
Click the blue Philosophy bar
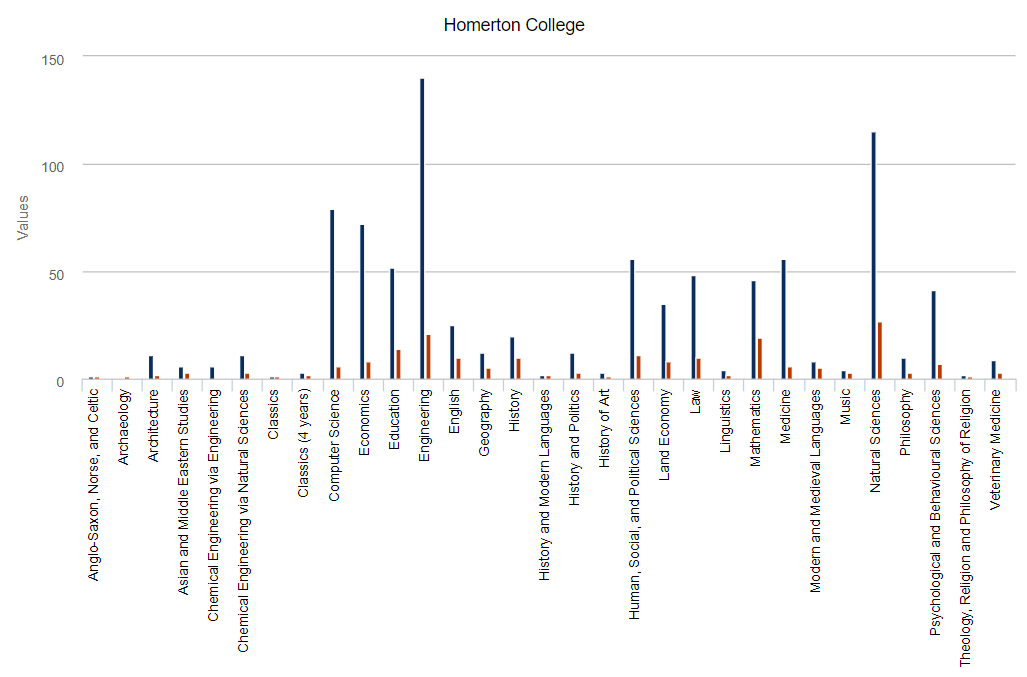tap(904, 369)
